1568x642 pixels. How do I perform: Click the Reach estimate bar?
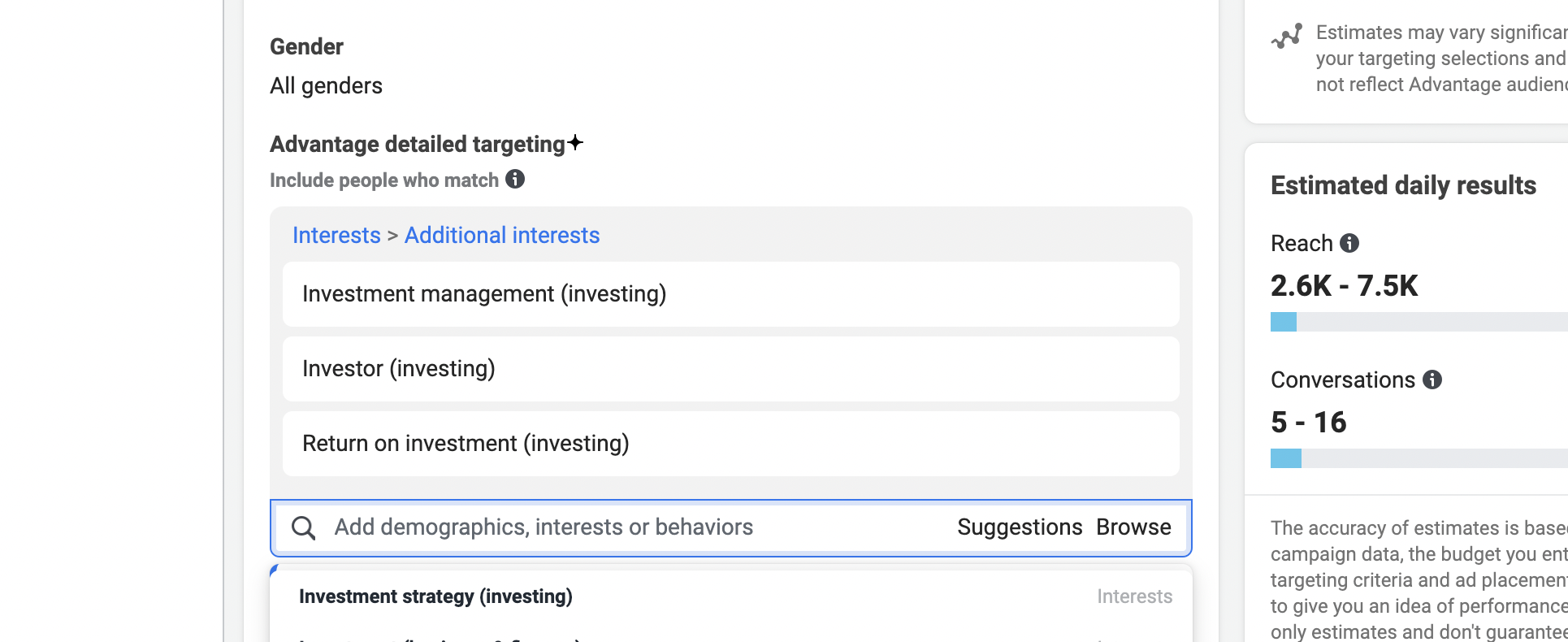pos(1419,322)
